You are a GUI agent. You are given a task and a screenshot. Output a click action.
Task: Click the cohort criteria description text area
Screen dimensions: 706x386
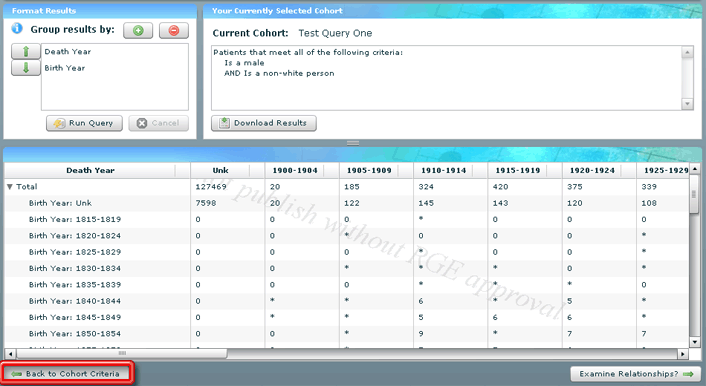[447, 77]
